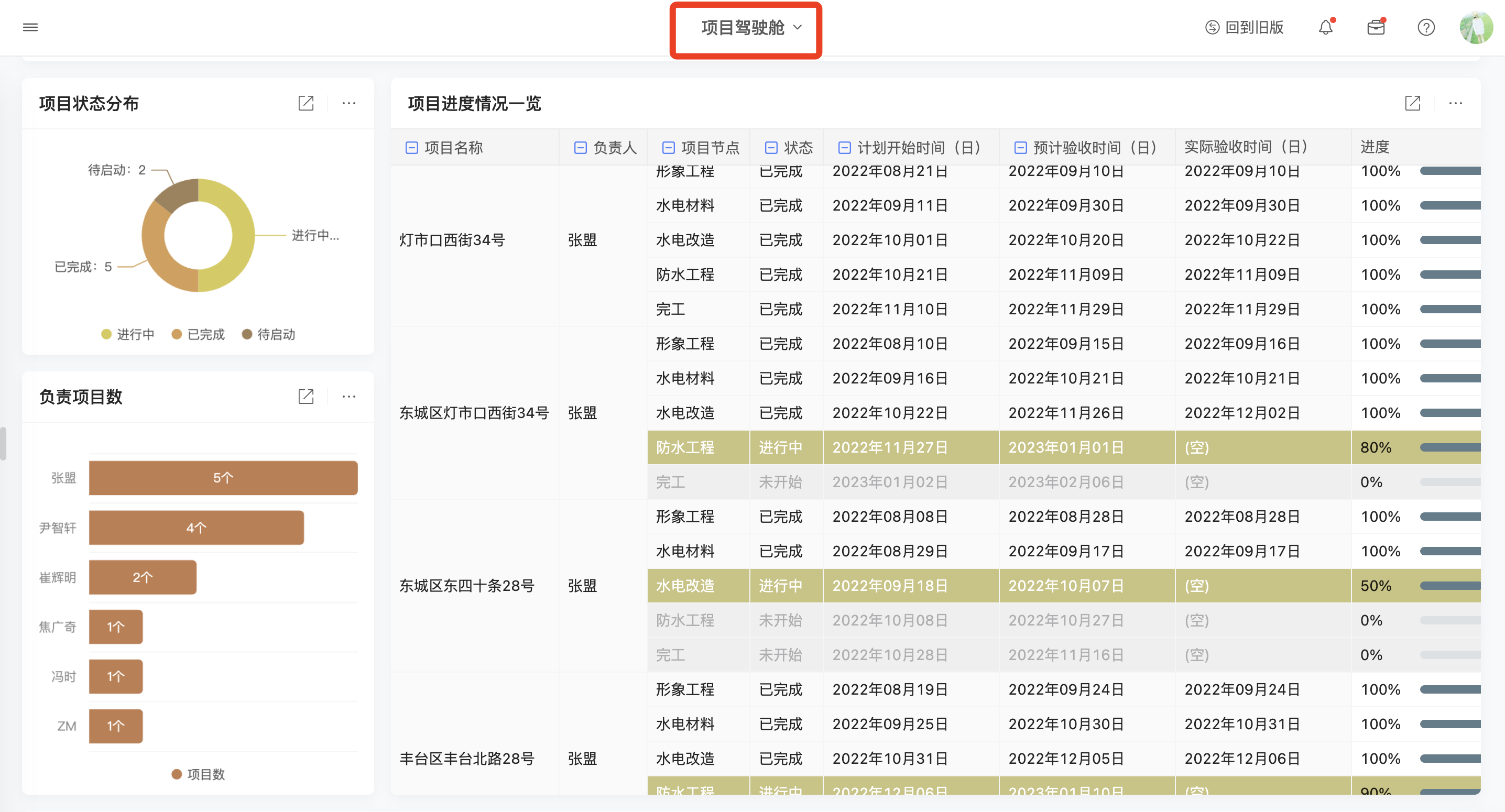This screenshot has width=1505, height=812.
Task: Click the 回到旧版 link
Action: click(1245, 27)
